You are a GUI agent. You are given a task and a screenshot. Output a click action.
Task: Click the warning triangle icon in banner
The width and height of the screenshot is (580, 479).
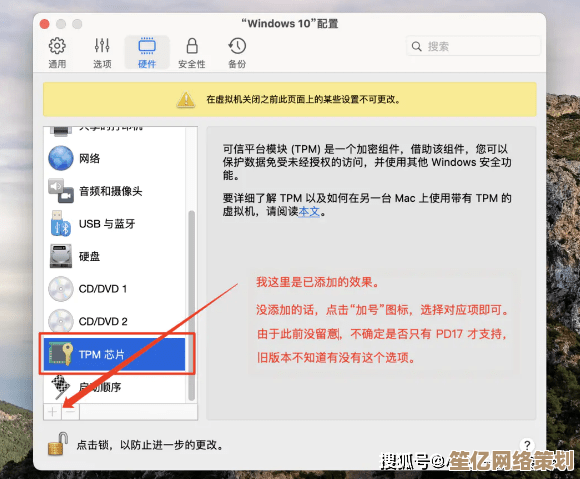[x=186, y=99]
